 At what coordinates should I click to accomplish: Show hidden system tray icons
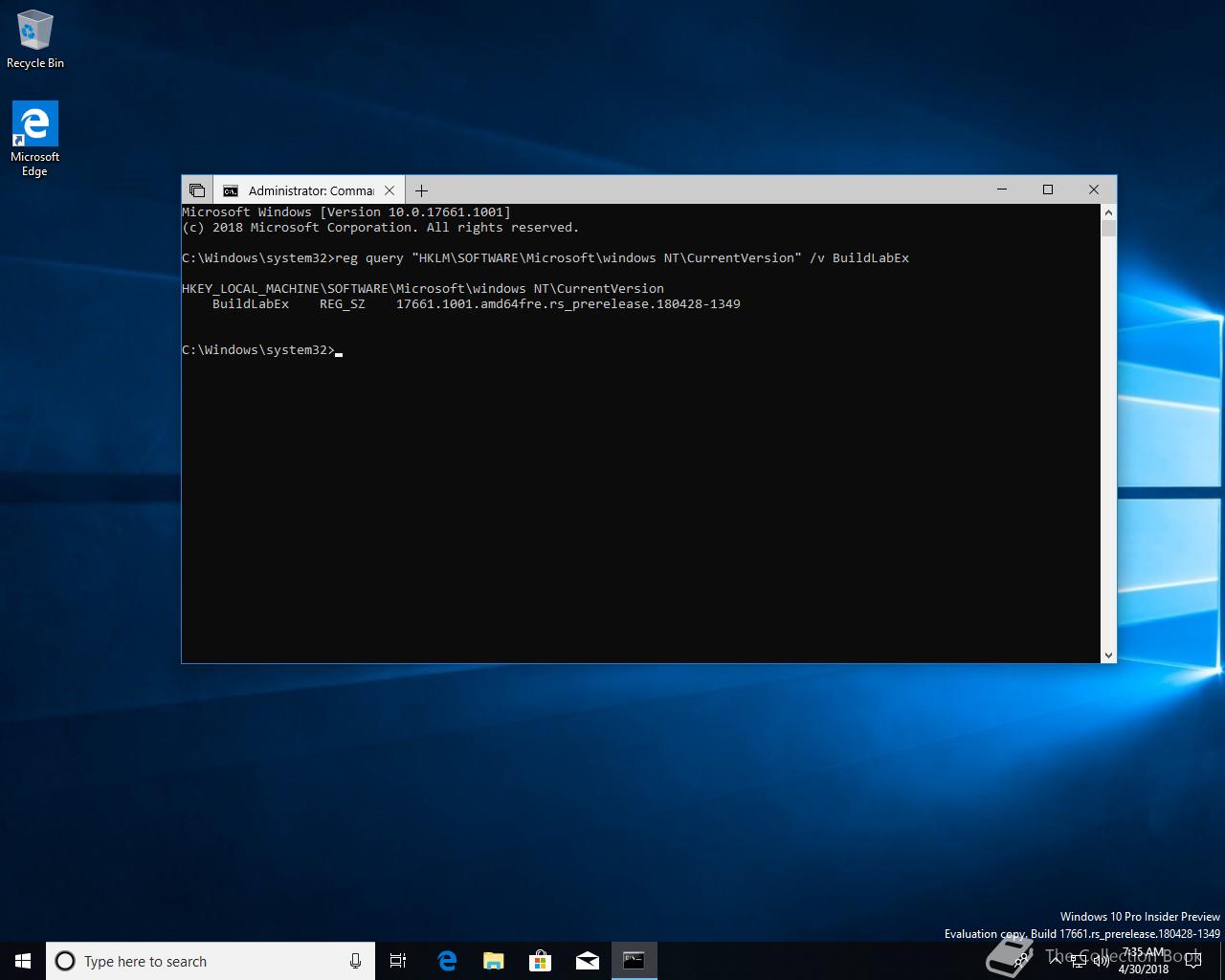pos(1056,960)
